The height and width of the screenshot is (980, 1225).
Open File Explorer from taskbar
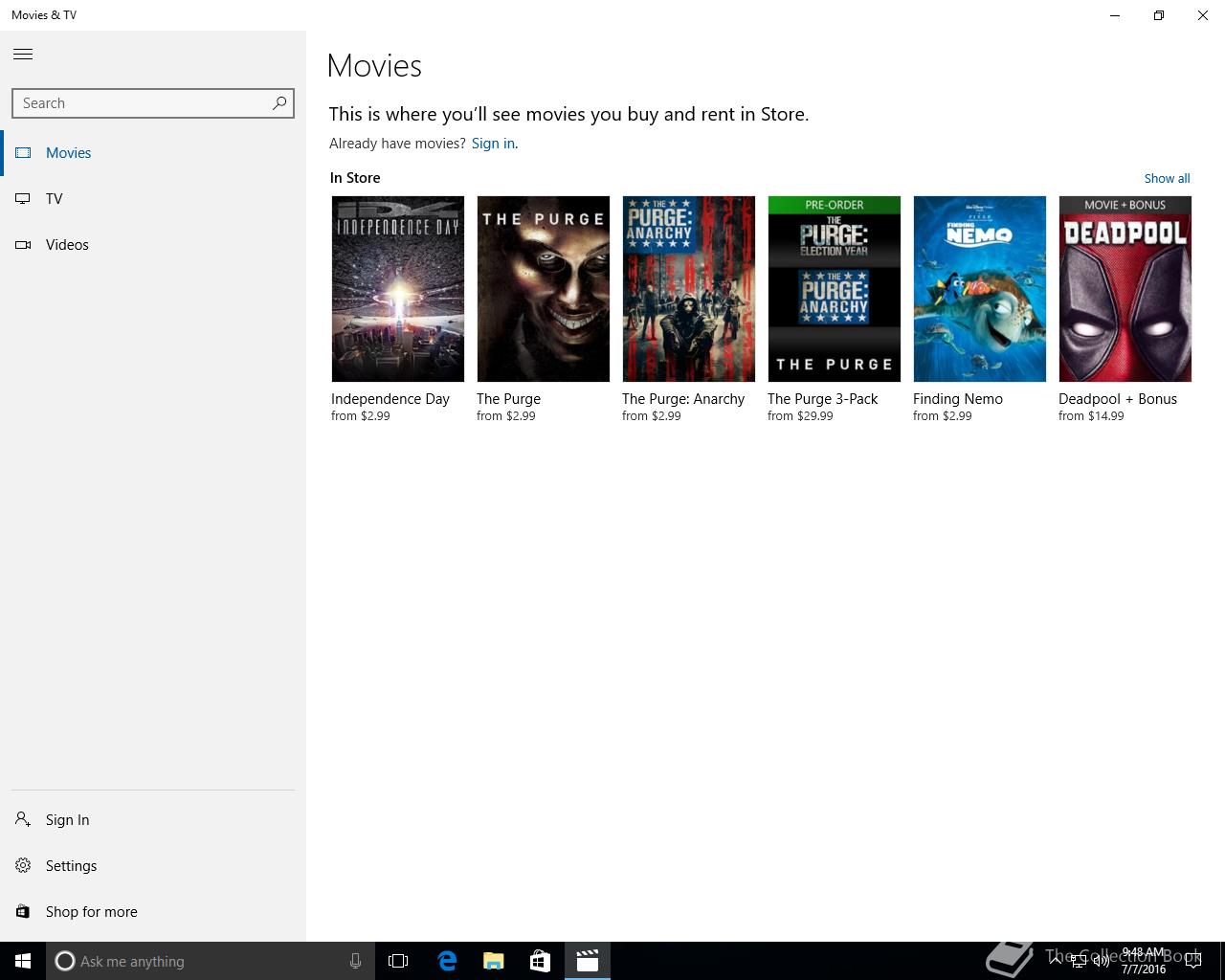pyautogui.click(x=493, y=961)
